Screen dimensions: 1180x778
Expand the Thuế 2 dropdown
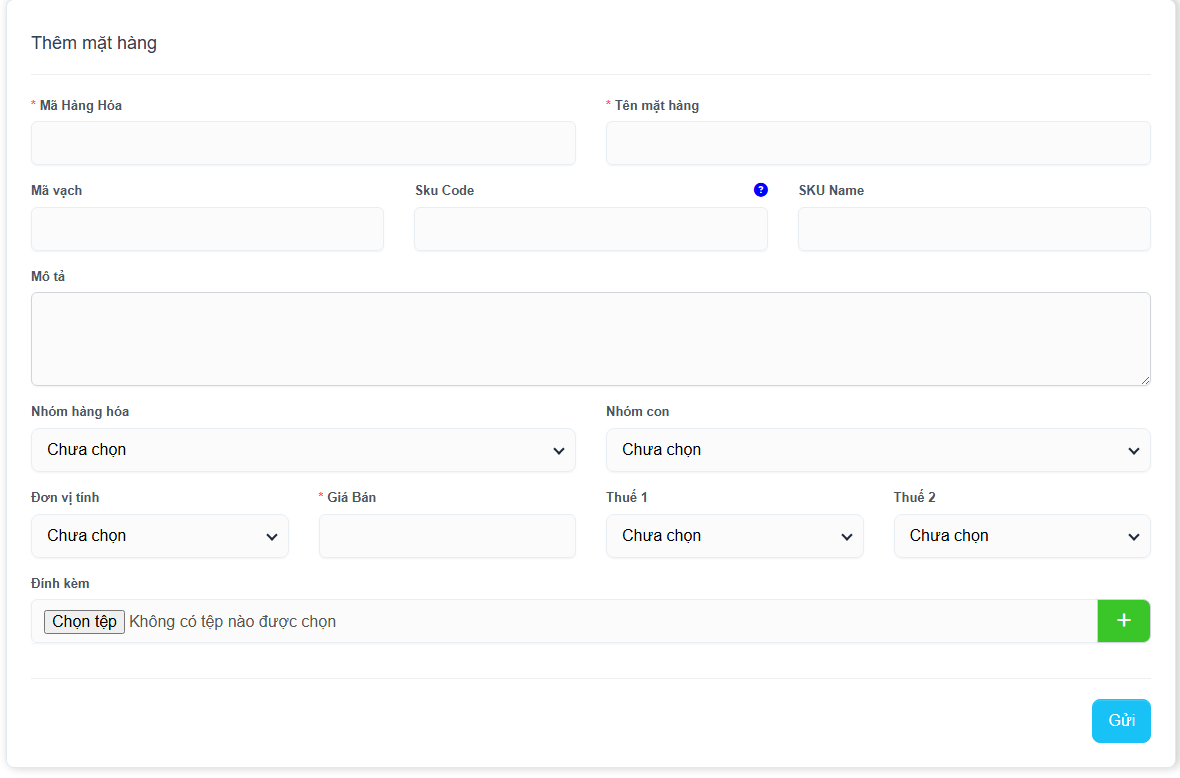(1021, 536)
